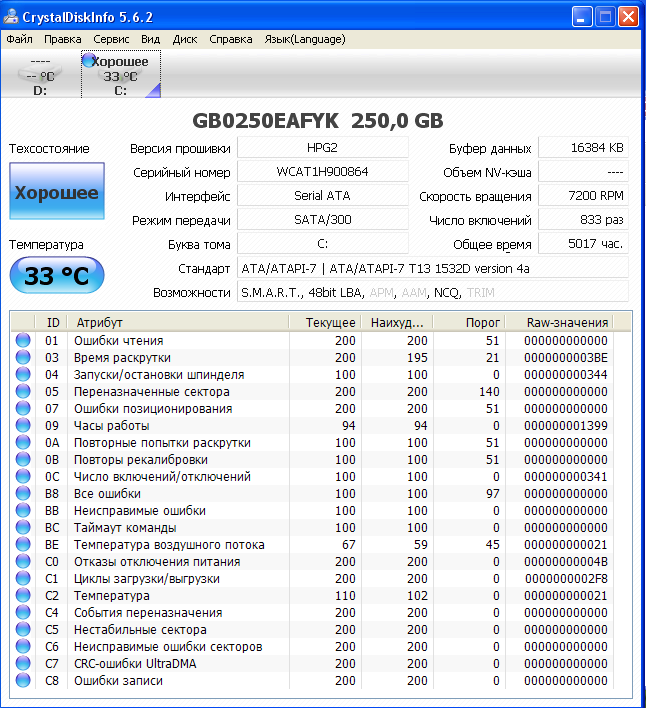Click status orb for CRC-ошибки UltraDMA
The width and height of the screenshot is (646, 708).
23,664
